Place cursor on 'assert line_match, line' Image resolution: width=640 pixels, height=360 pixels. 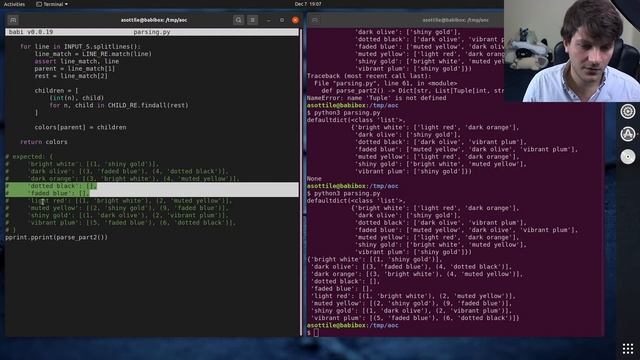(x=77, y=61)
